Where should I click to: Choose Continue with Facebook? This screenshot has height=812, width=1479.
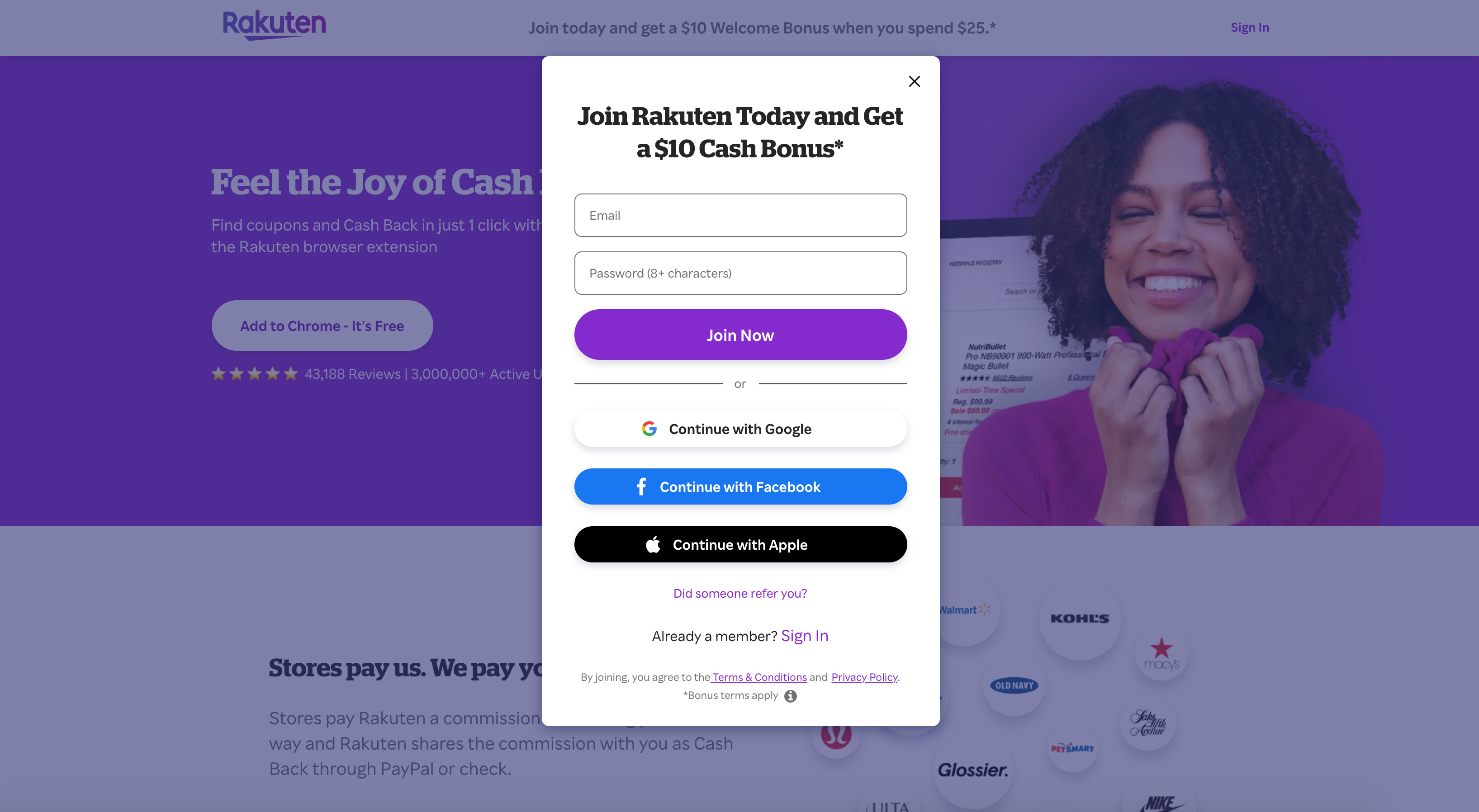click(x=740, y=486)
